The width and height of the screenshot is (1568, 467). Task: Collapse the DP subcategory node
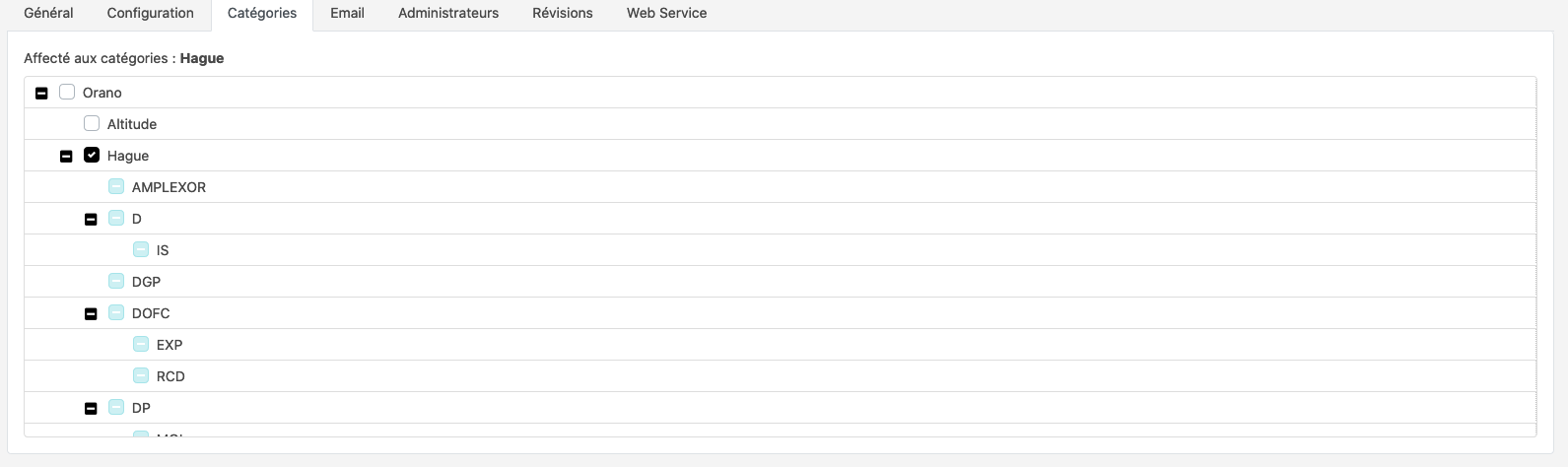click(91, 409)
